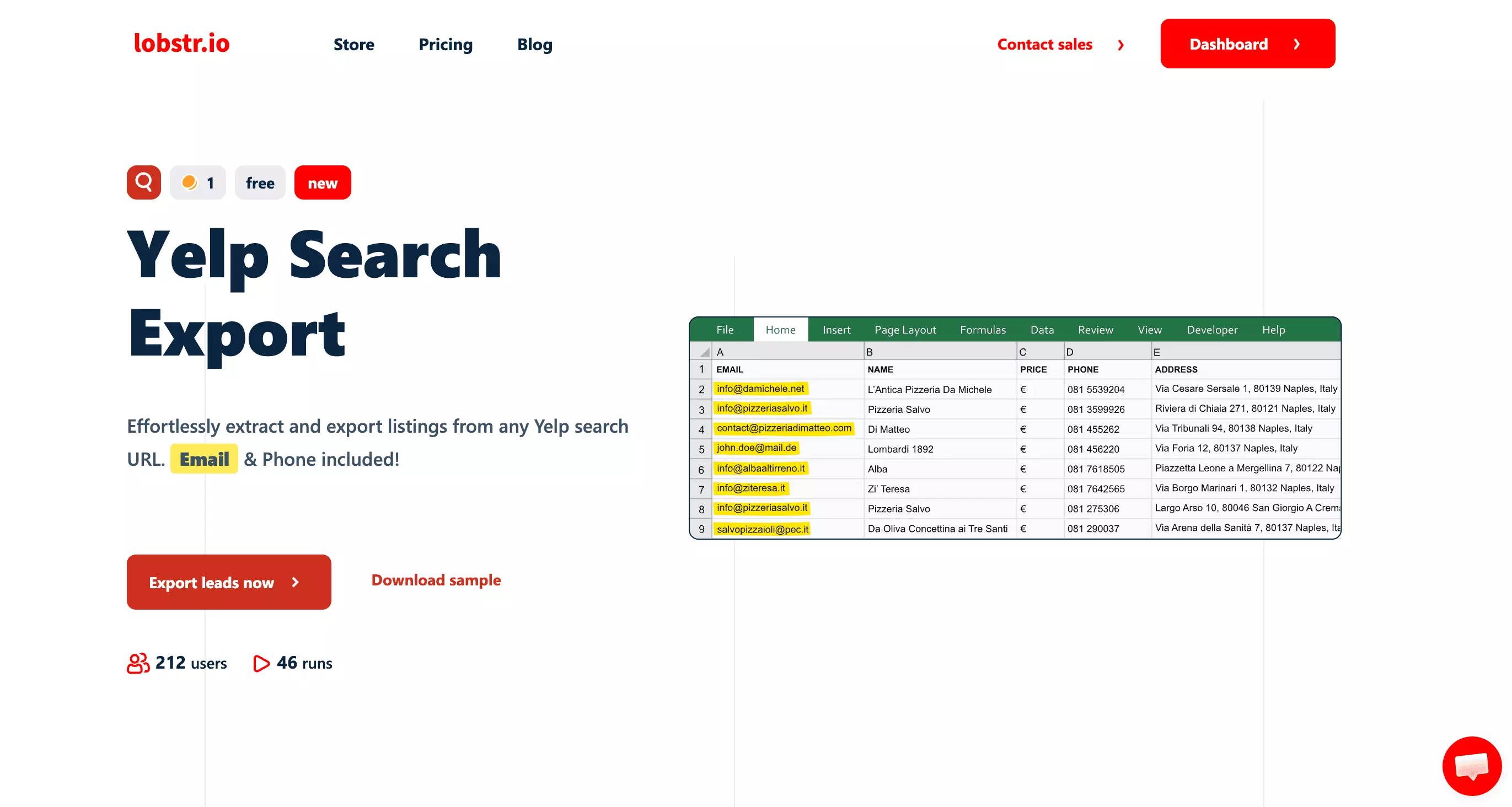The image size is (1512, 807).
Task: Click the Lombardi 1892 cell
Action: click(940, 449)
